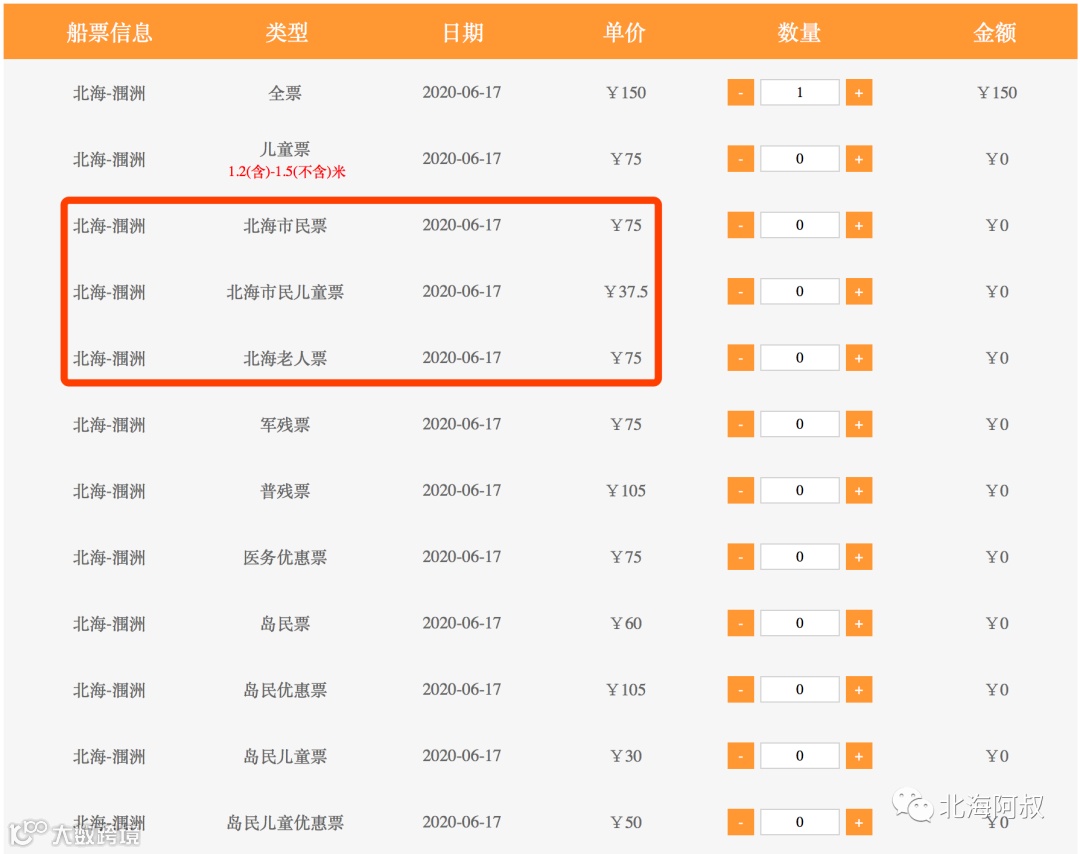Click quantity field of 岛民票 row
1080x854 pixels.
(x=800, y=623)
